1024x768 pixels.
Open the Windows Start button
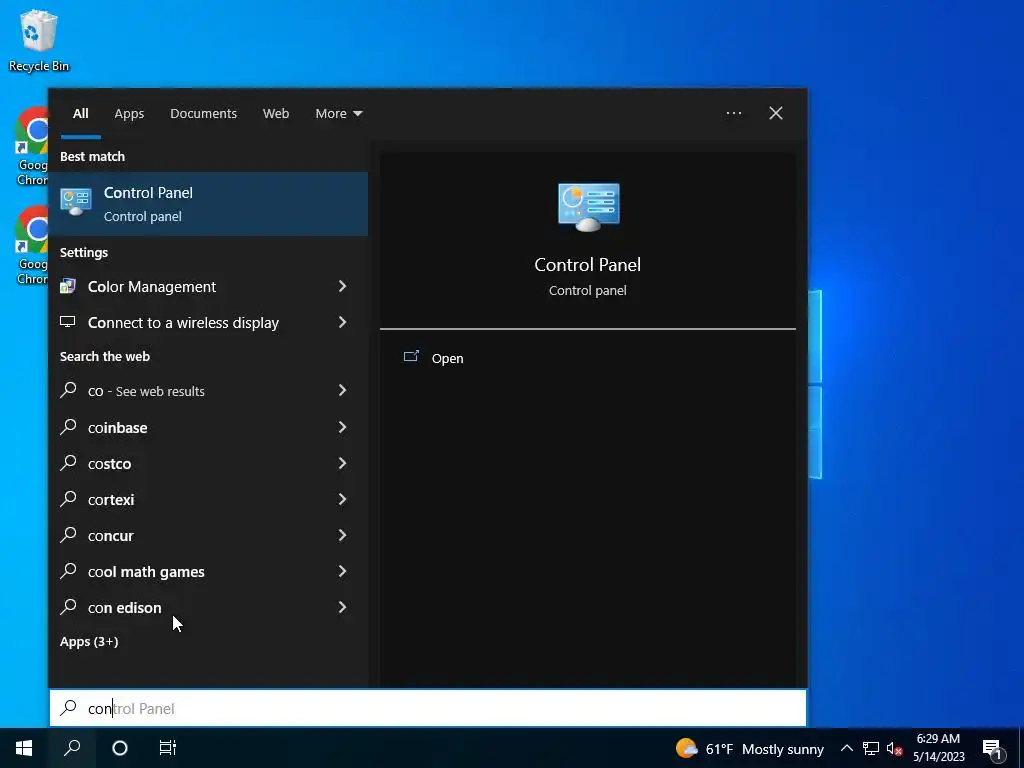click(24, 748)
